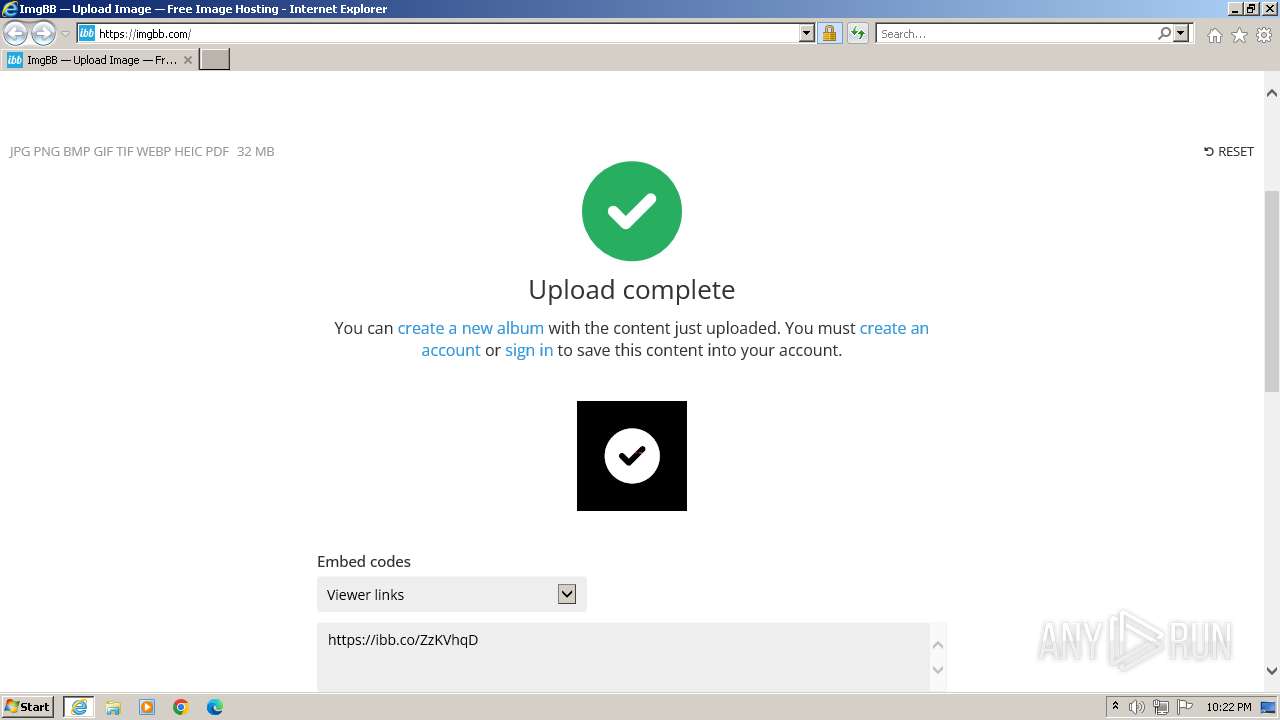The image size is (1280, 720).
Task: Expand the address bar autocomplete dropdown
Action: point(807,34)
